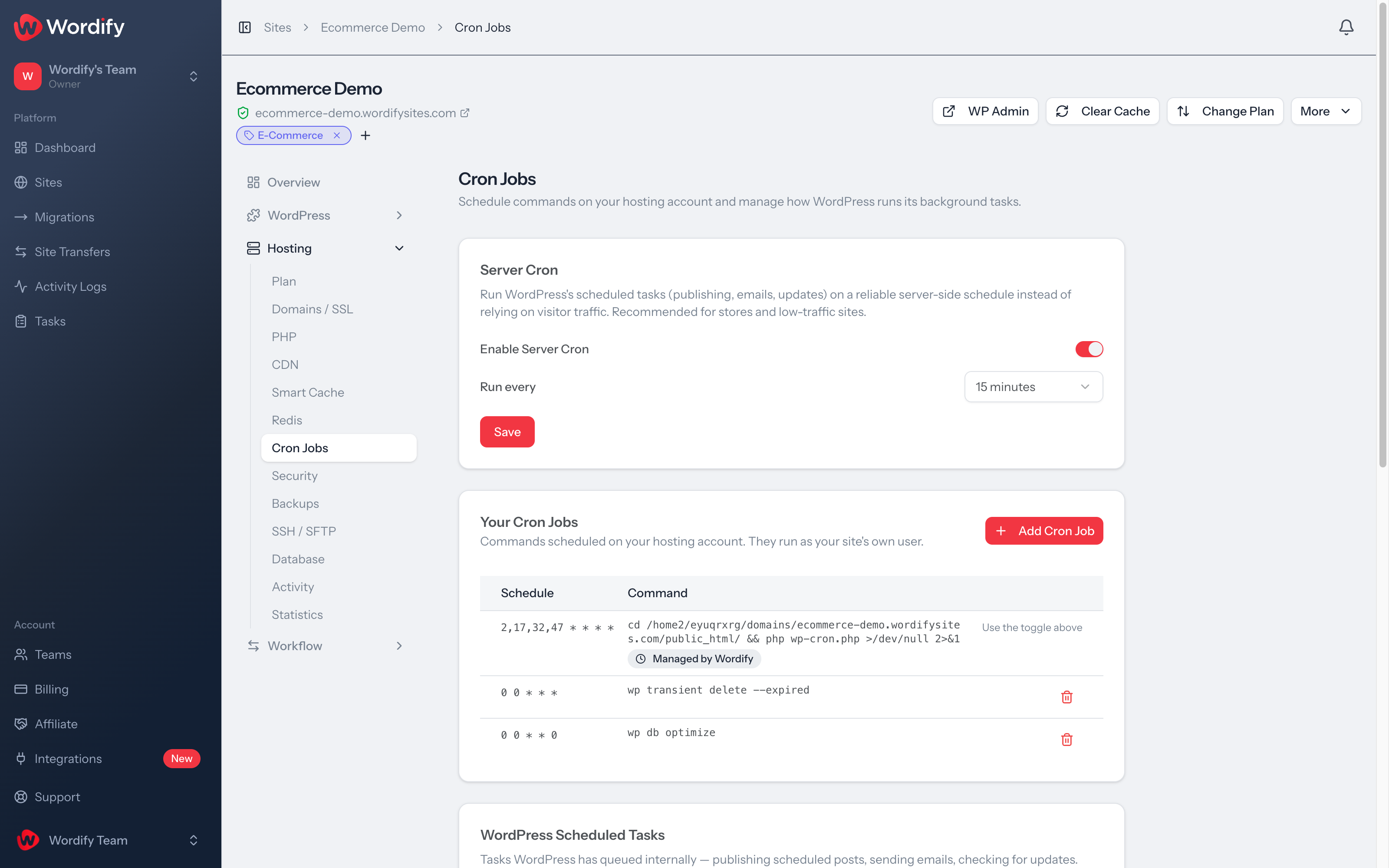Click Add Cron Job button
Image resolution: width=1389 pixels, height=868 pixels.
click(1043, 531)
